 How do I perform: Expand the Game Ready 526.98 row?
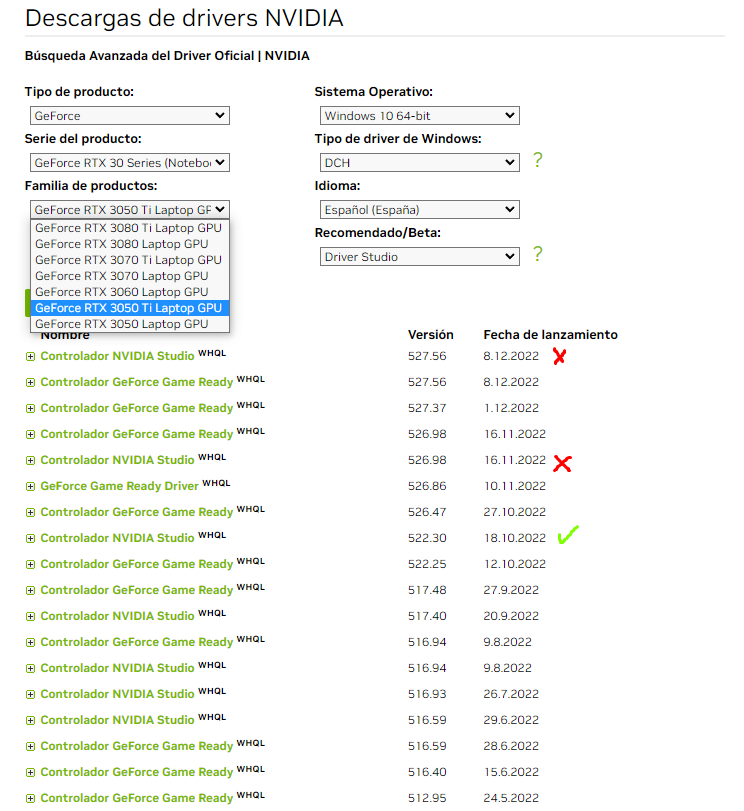tap(31, 434)
